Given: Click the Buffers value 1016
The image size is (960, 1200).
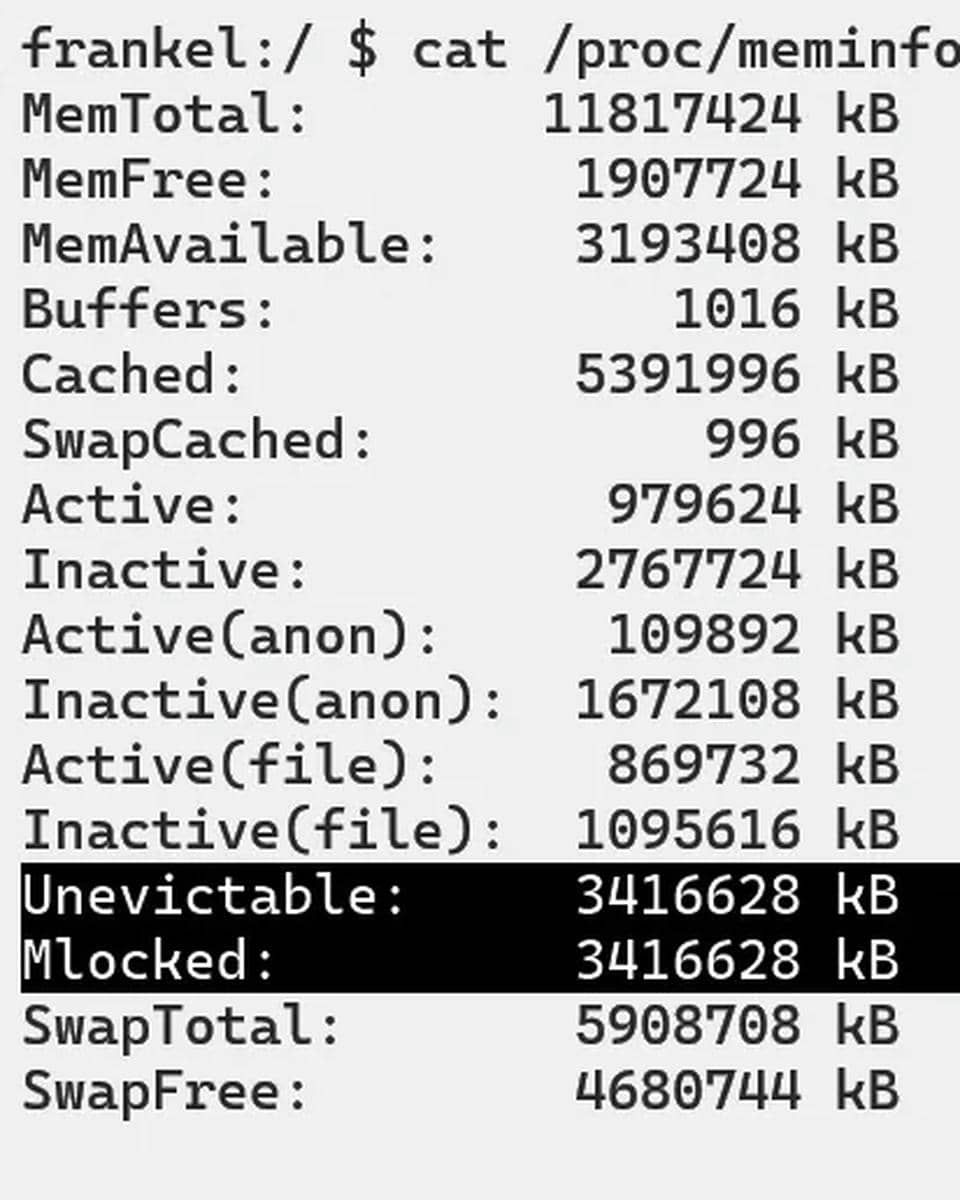Looking at the screenshot, I should [x=737, y=310].
